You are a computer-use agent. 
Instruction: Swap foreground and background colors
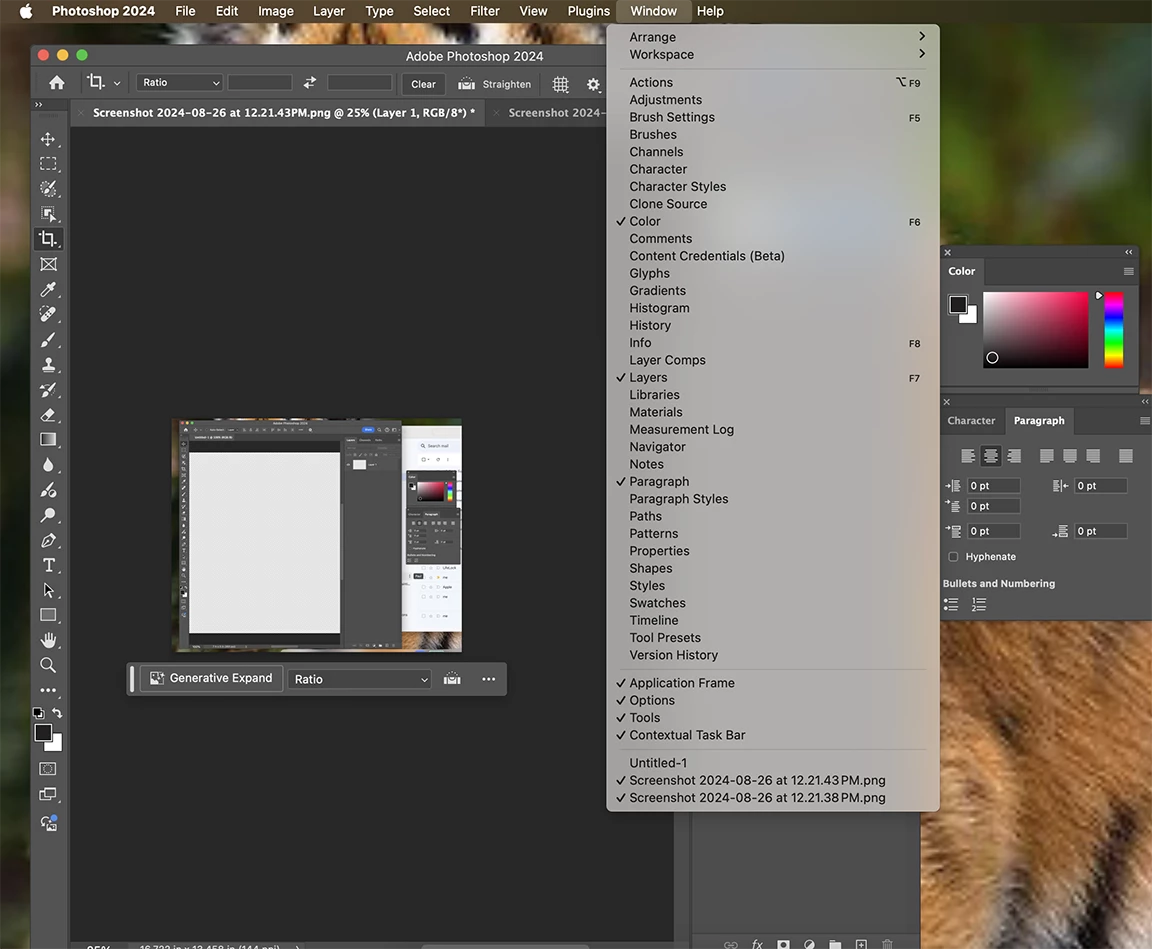[57, 712]
